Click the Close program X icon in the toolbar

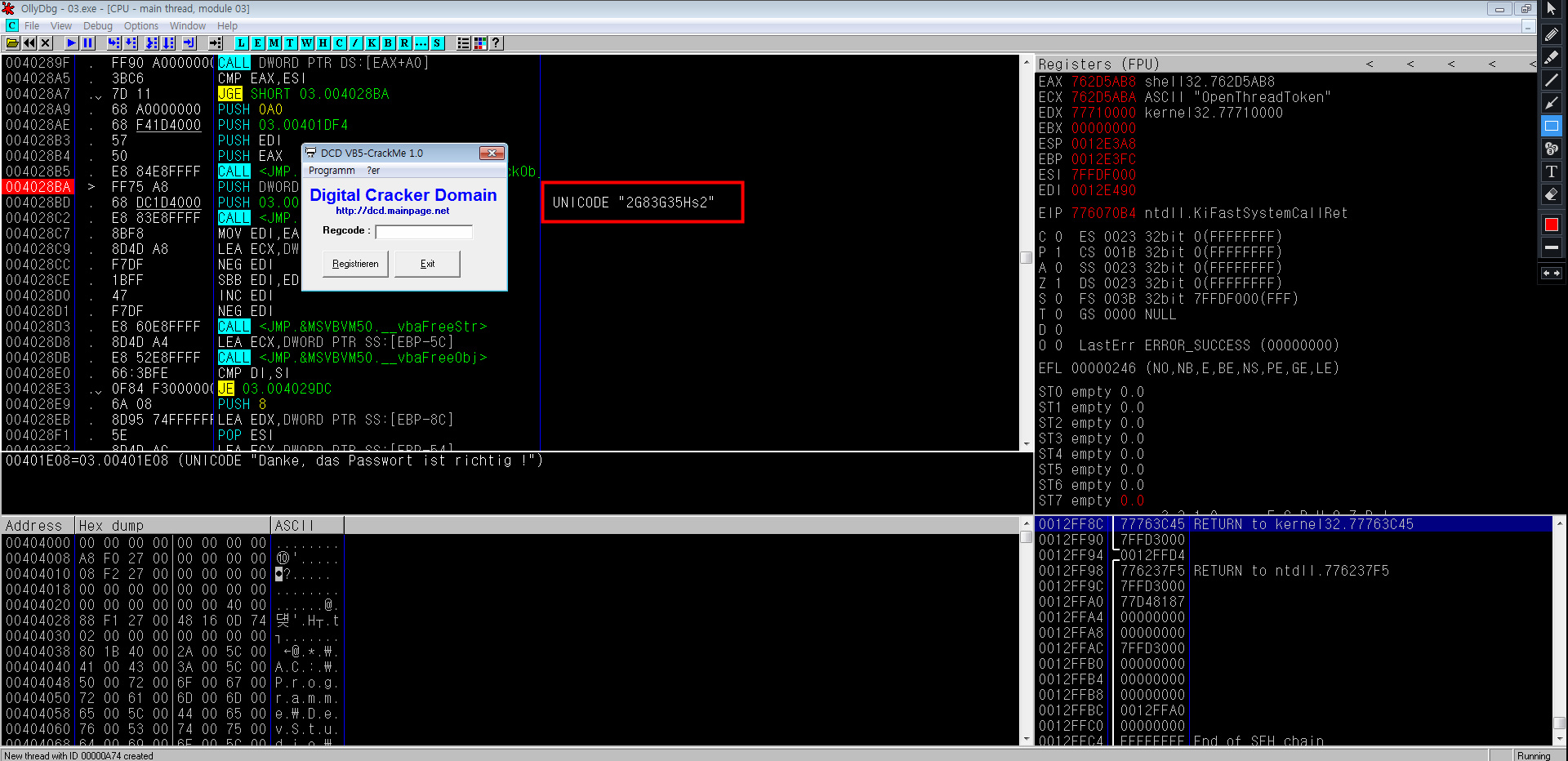point(46,43)
